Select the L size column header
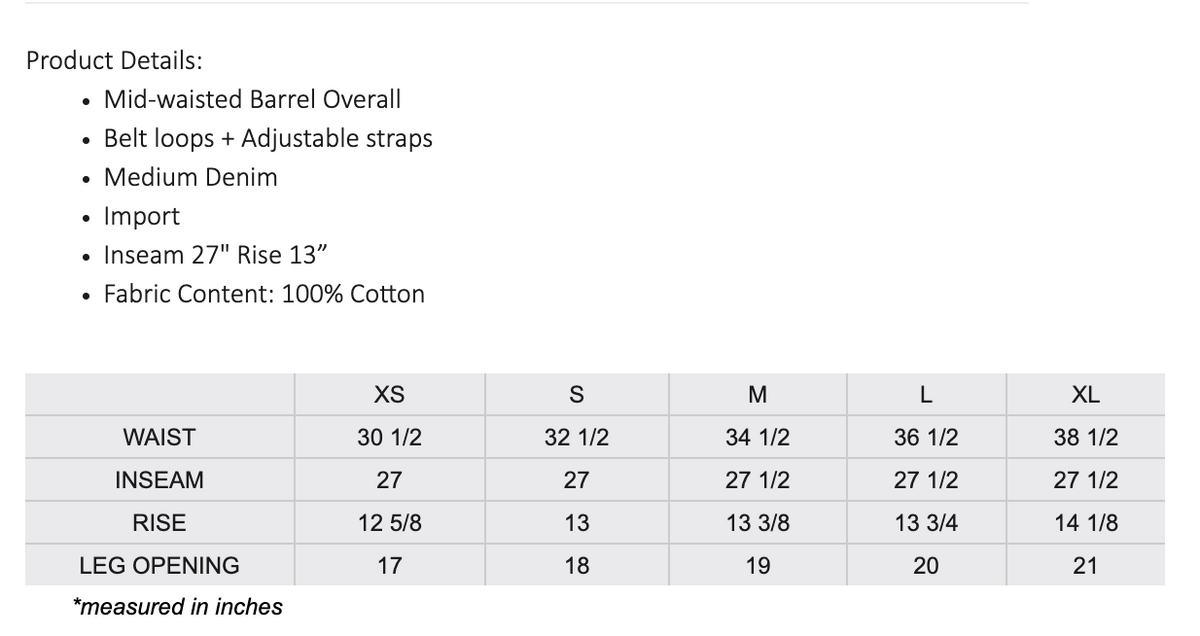The image size is (1200, 636). coord(926,394)
